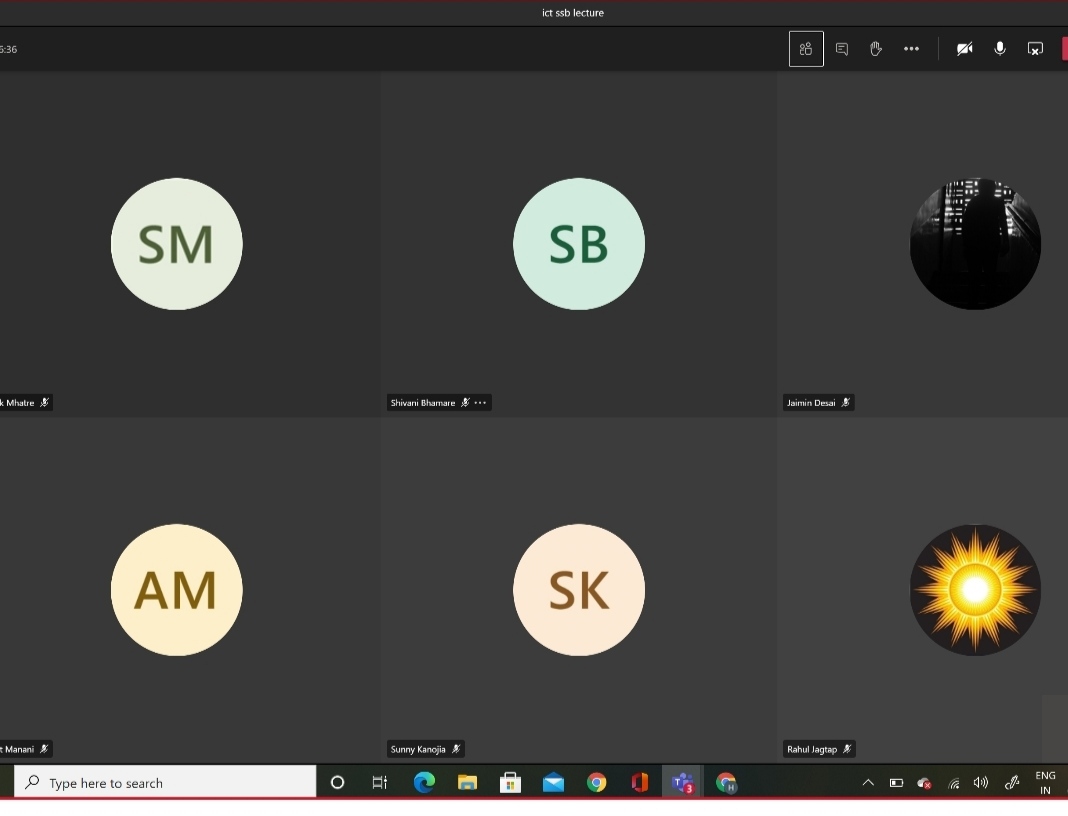
Task: Open Cortana circle button
Action: pos(337,783)
